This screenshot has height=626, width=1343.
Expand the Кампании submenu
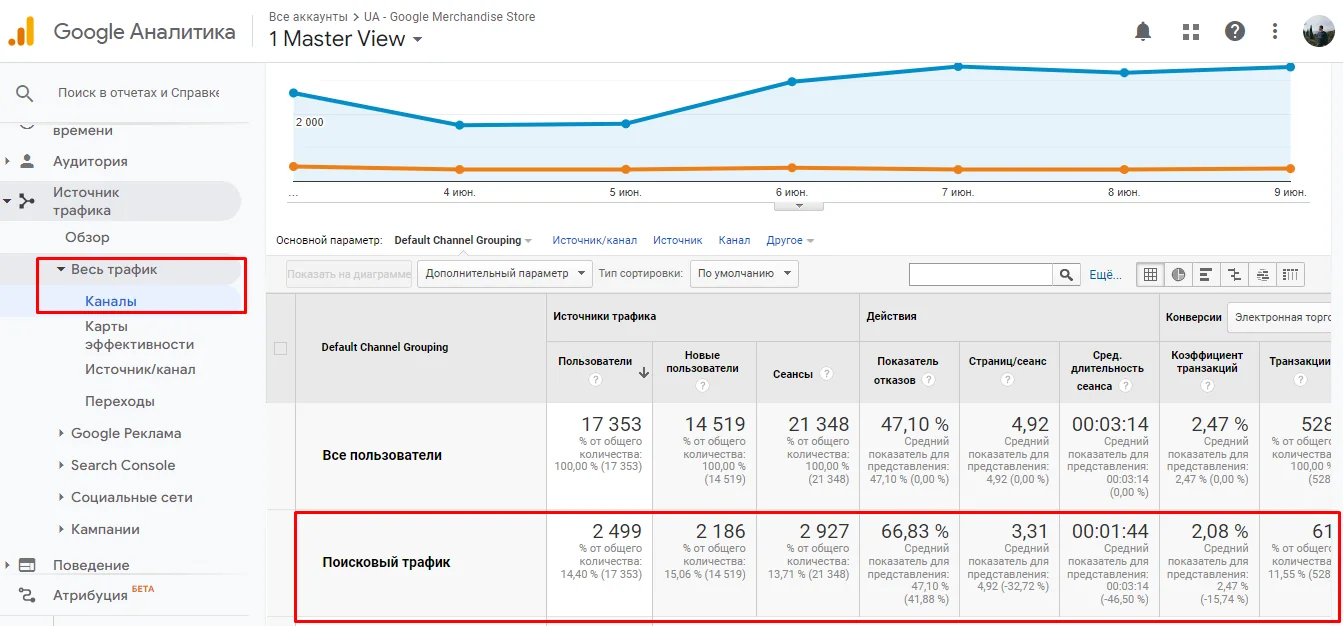pyautogui.click(x=61, y=529)
